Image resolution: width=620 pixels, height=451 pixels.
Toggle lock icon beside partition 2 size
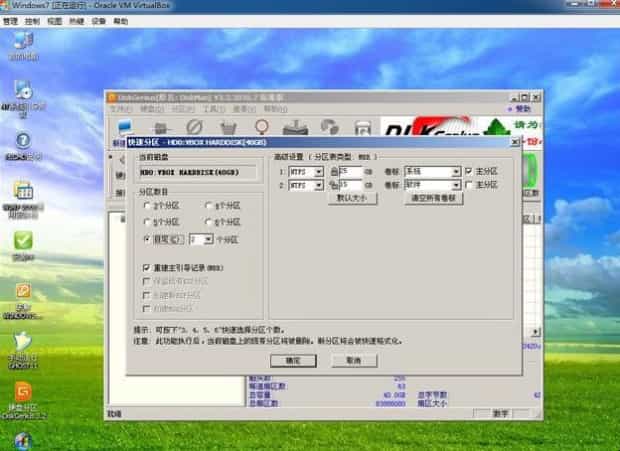coord(334,185)
